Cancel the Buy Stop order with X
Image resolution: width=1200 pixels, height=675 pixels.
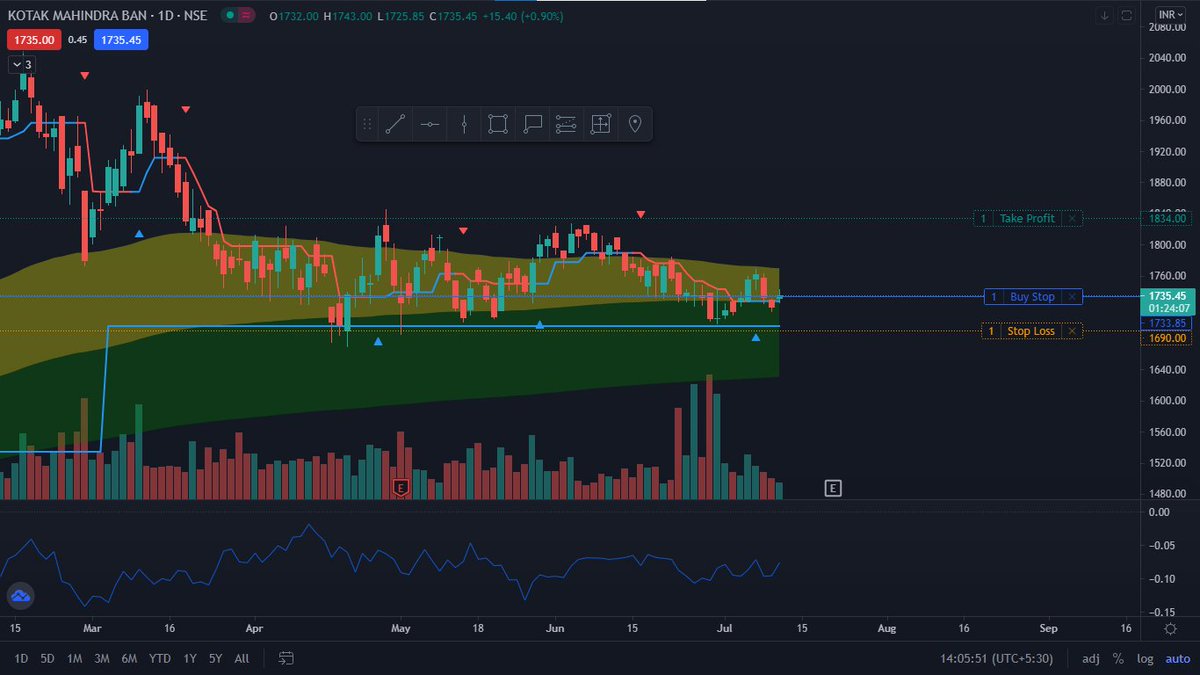click(x=1072, y=297)
